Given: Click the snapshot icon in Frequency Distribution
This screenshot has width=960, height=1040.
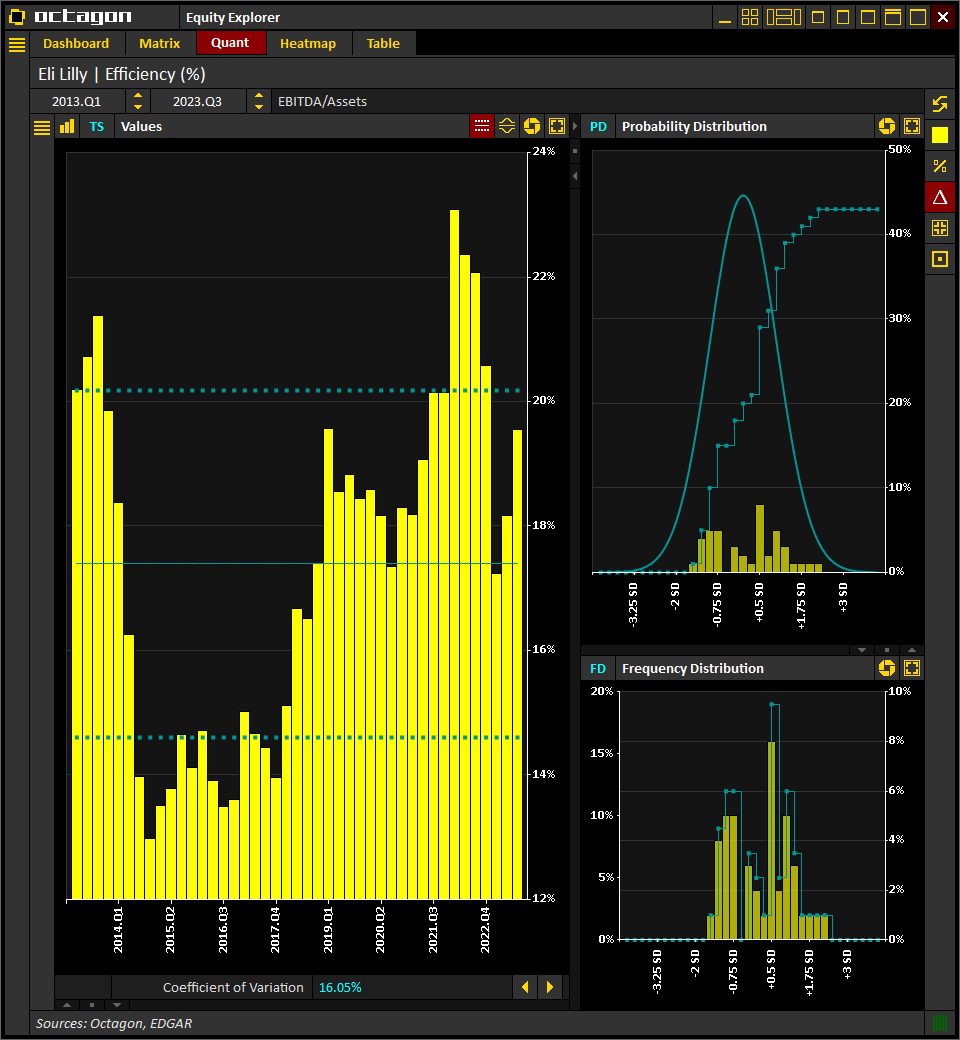Looking at the screenshot, I should (x=887, y=668).
